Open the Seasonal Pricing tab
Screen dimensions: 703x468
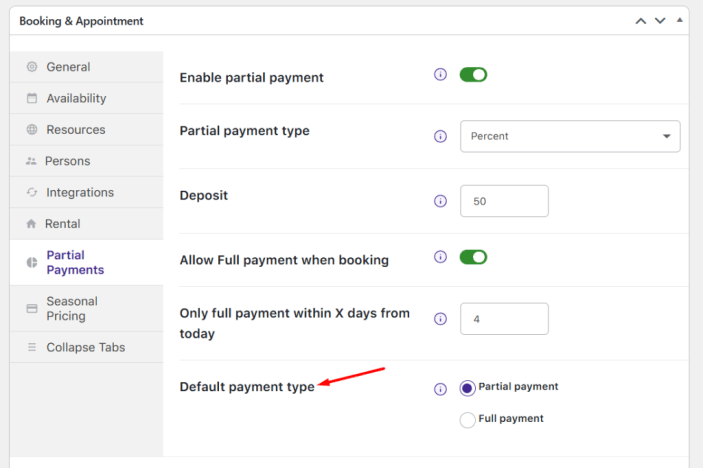(x=87, y=308)
